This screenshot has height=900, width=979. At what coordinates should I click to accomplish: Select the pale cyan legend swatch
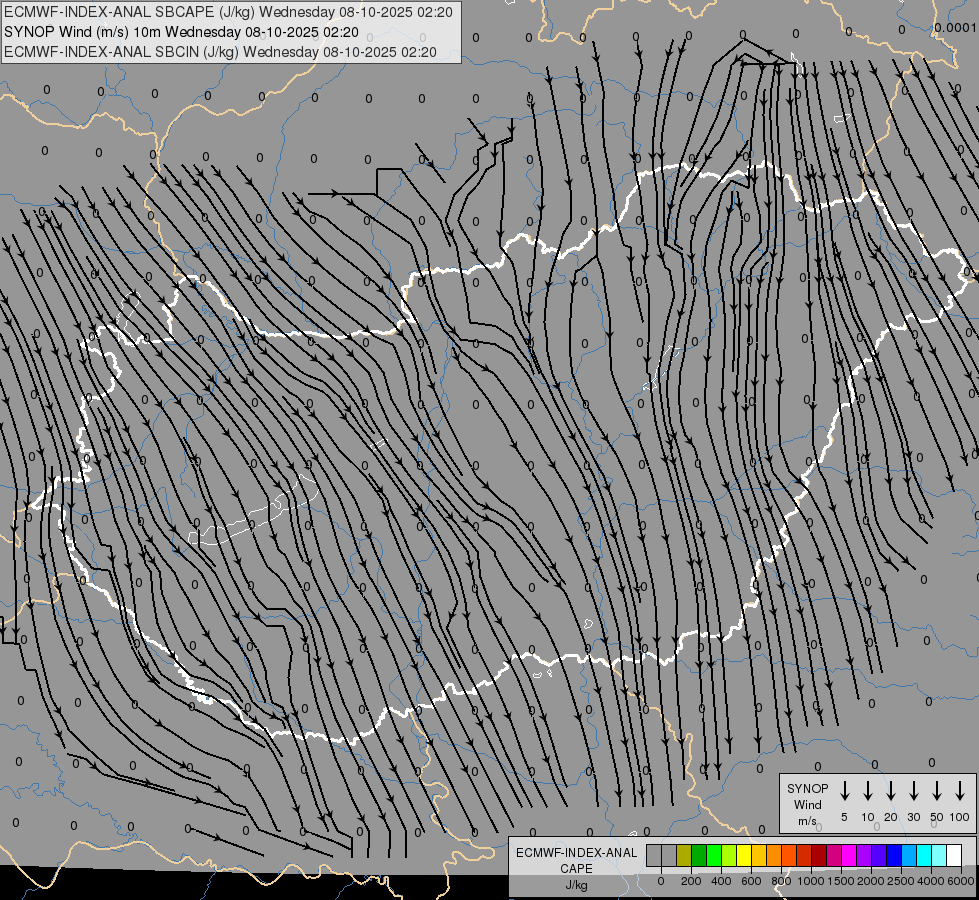click(x=938, y=855)
